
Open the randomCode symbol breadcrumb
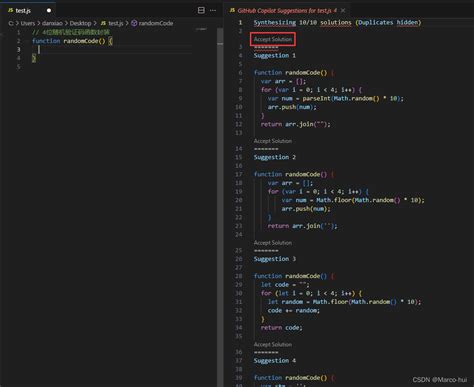156,23
